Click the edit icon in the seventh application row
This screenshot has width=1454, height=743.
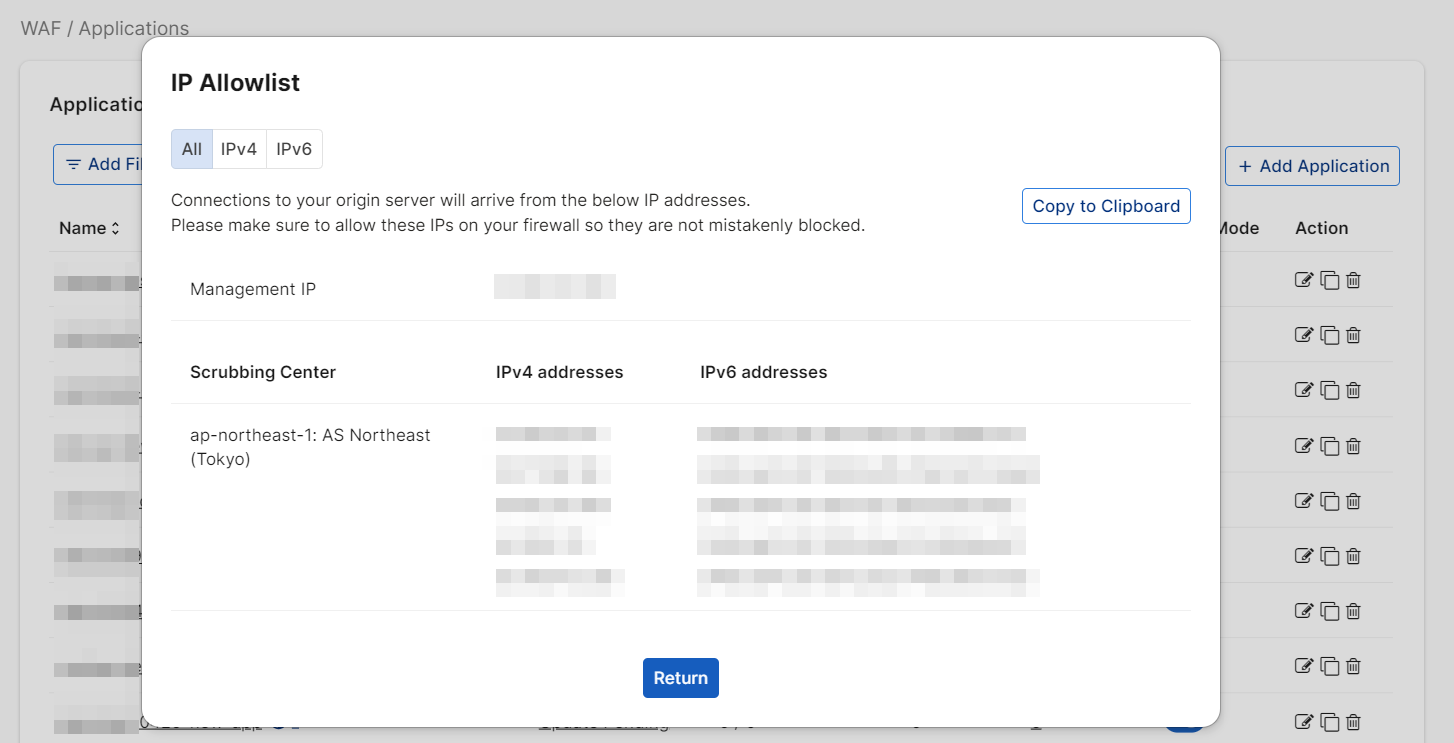point(1303,610)
